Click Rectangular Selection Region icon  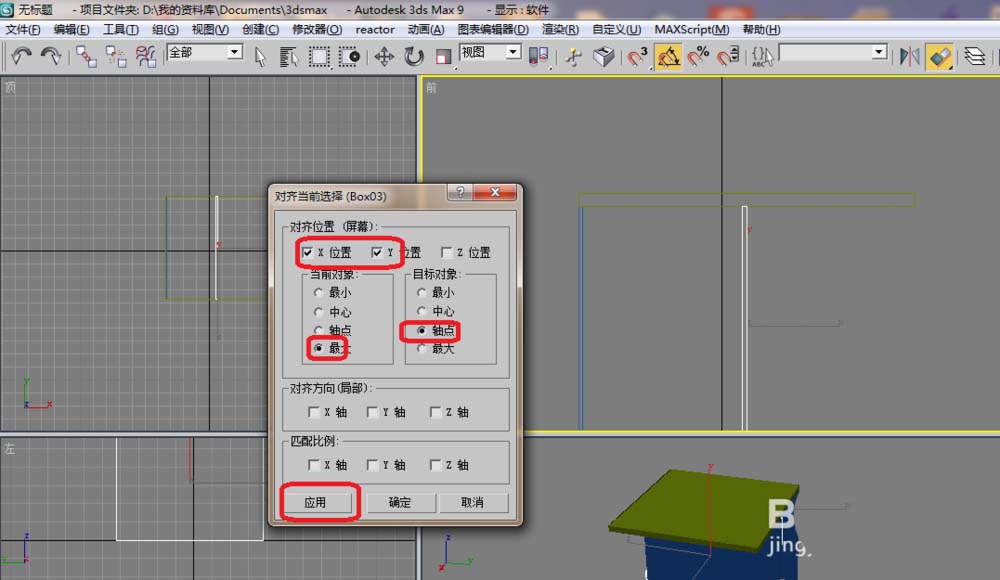pyautogui.click(x=319, y=56)
